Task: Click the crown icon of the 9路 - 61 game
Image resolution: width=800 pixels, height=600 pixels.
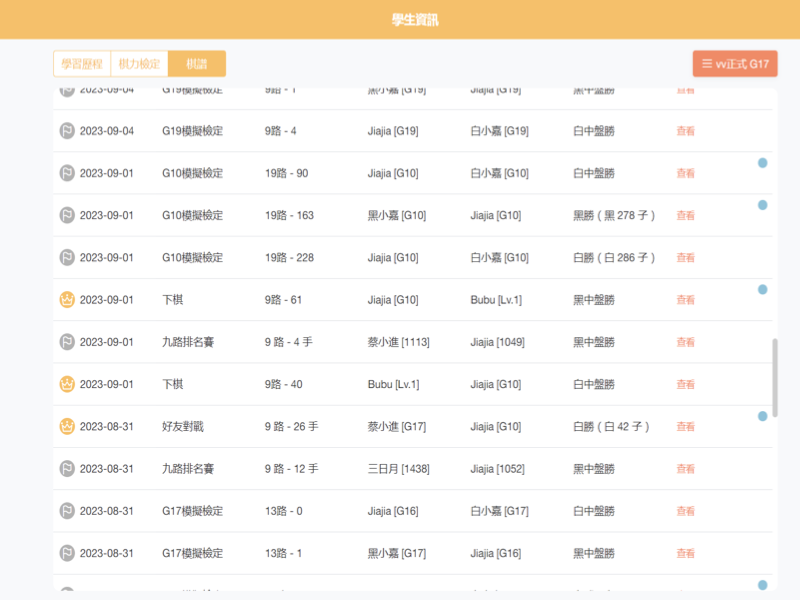Action: [x=67, y=300]
